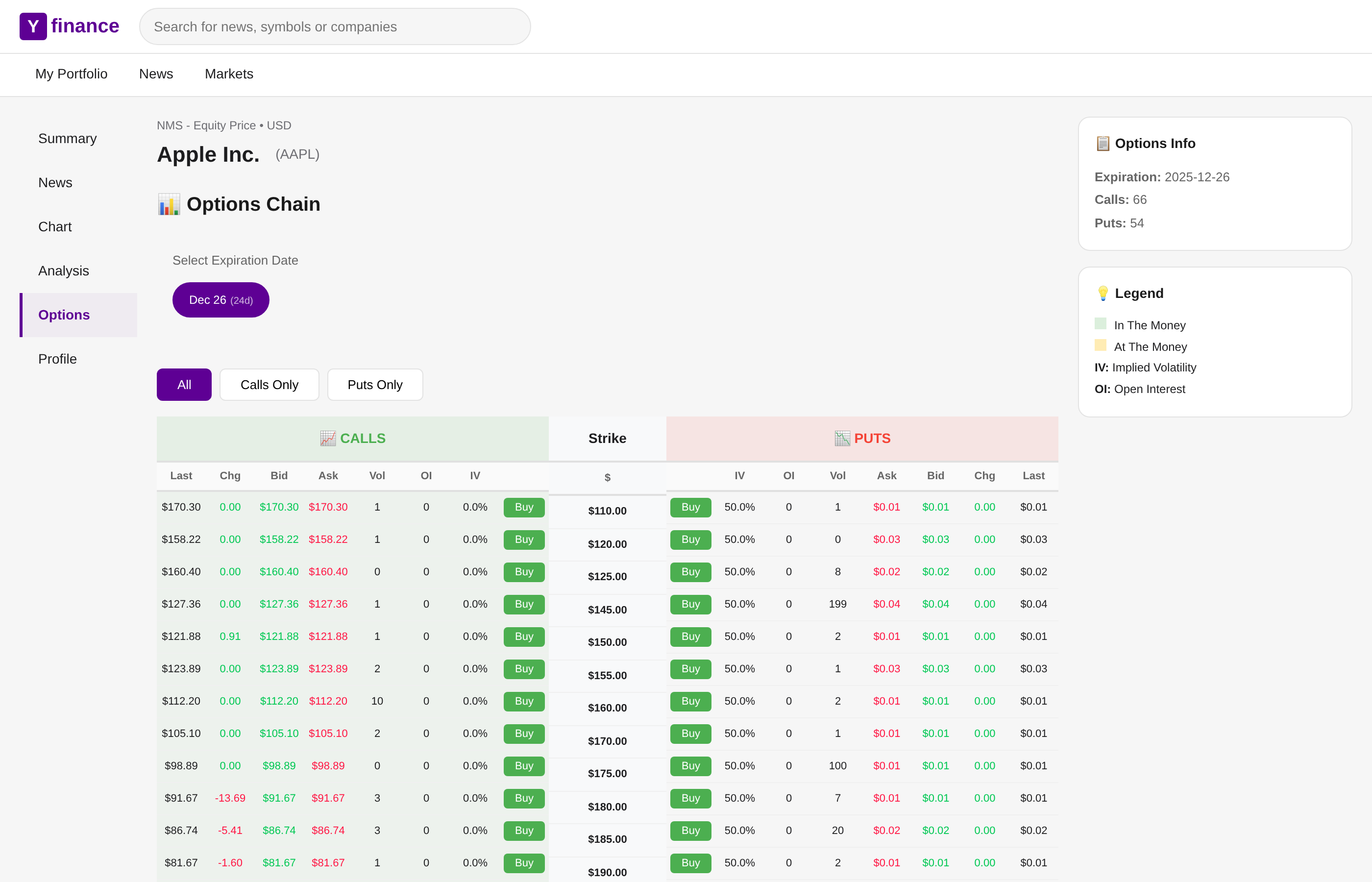This screenshot has height=882, width=1372.
Task: Open the Profile sidebar section
Action: point(78,359)
